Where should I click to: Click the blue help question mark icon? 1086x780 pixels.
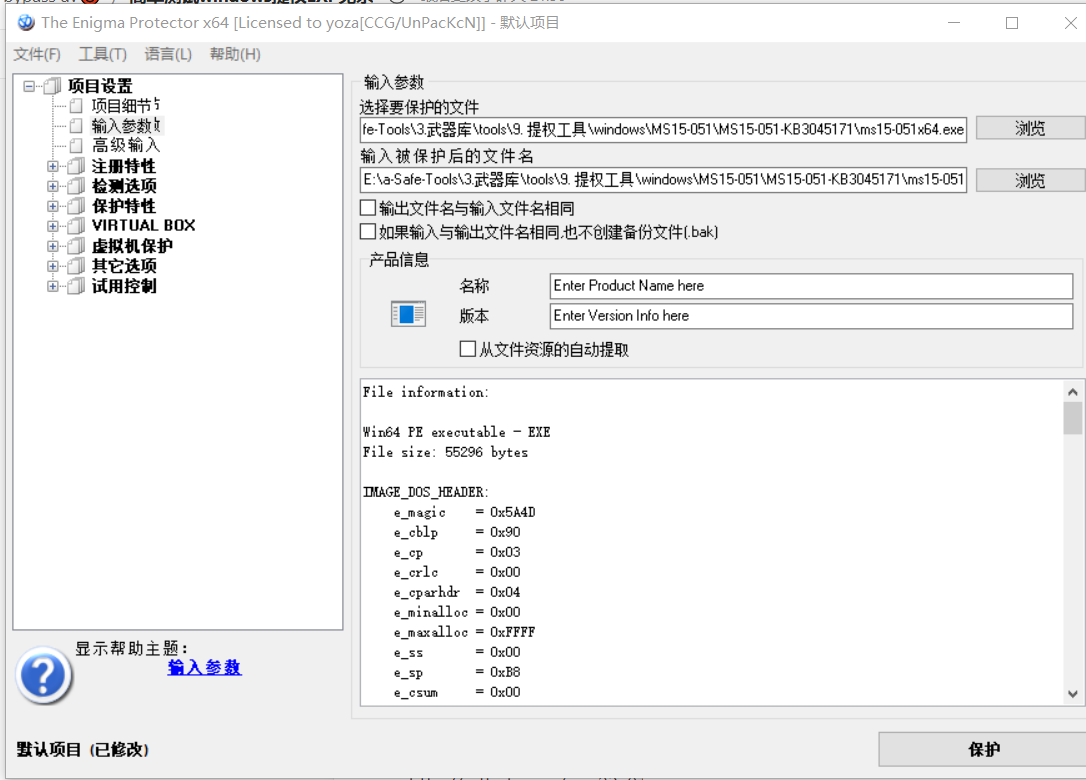44,675
